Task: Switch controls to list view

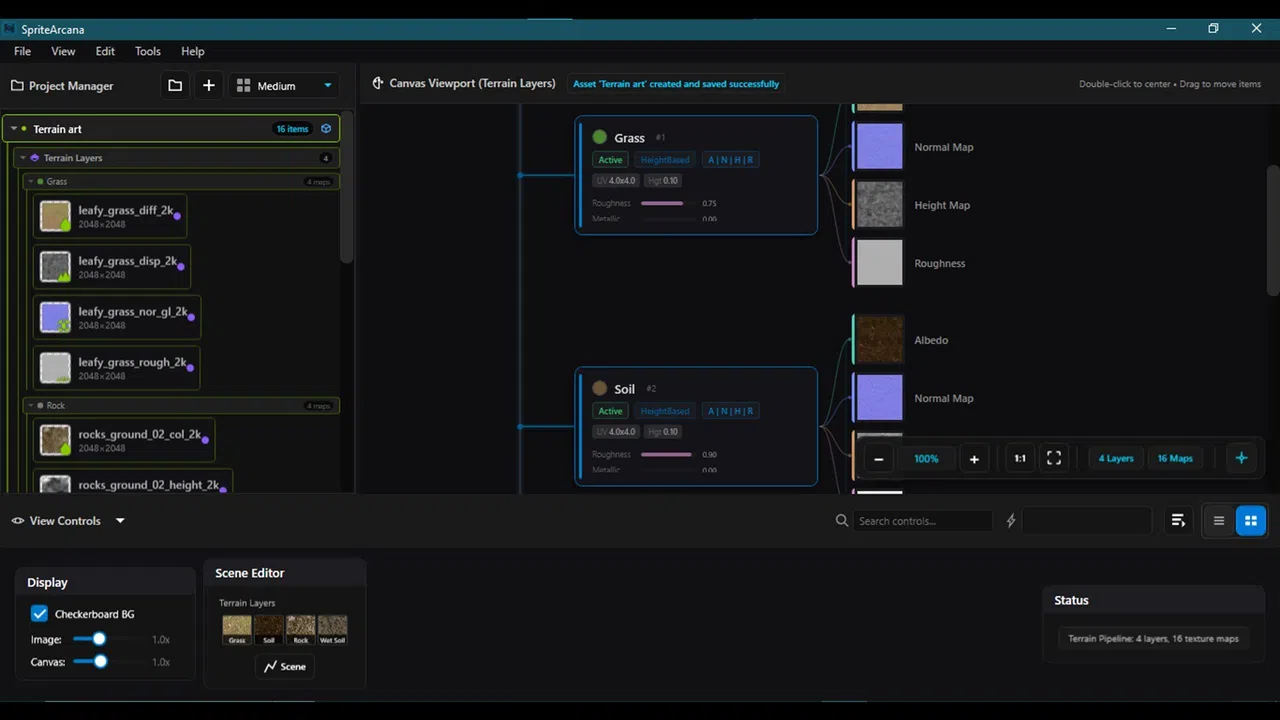Action: [x=1219, y=520]
